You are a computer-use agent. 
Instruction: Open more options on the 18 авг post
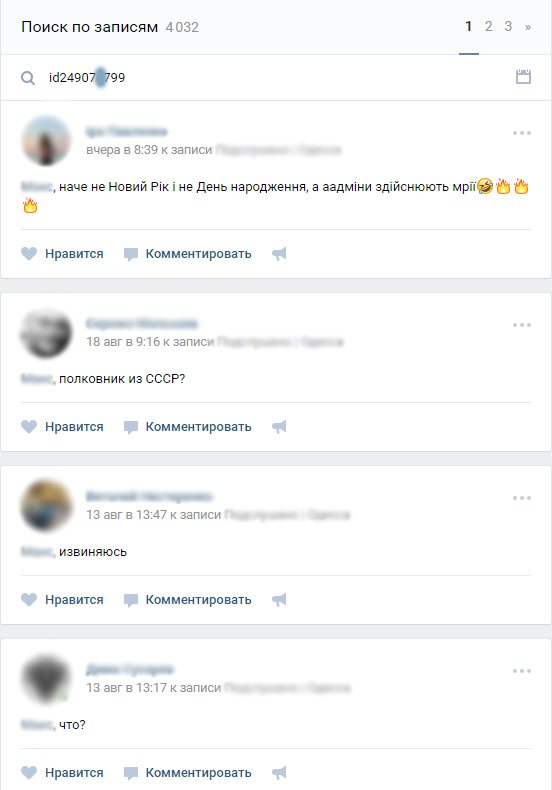tap(522, 325)
